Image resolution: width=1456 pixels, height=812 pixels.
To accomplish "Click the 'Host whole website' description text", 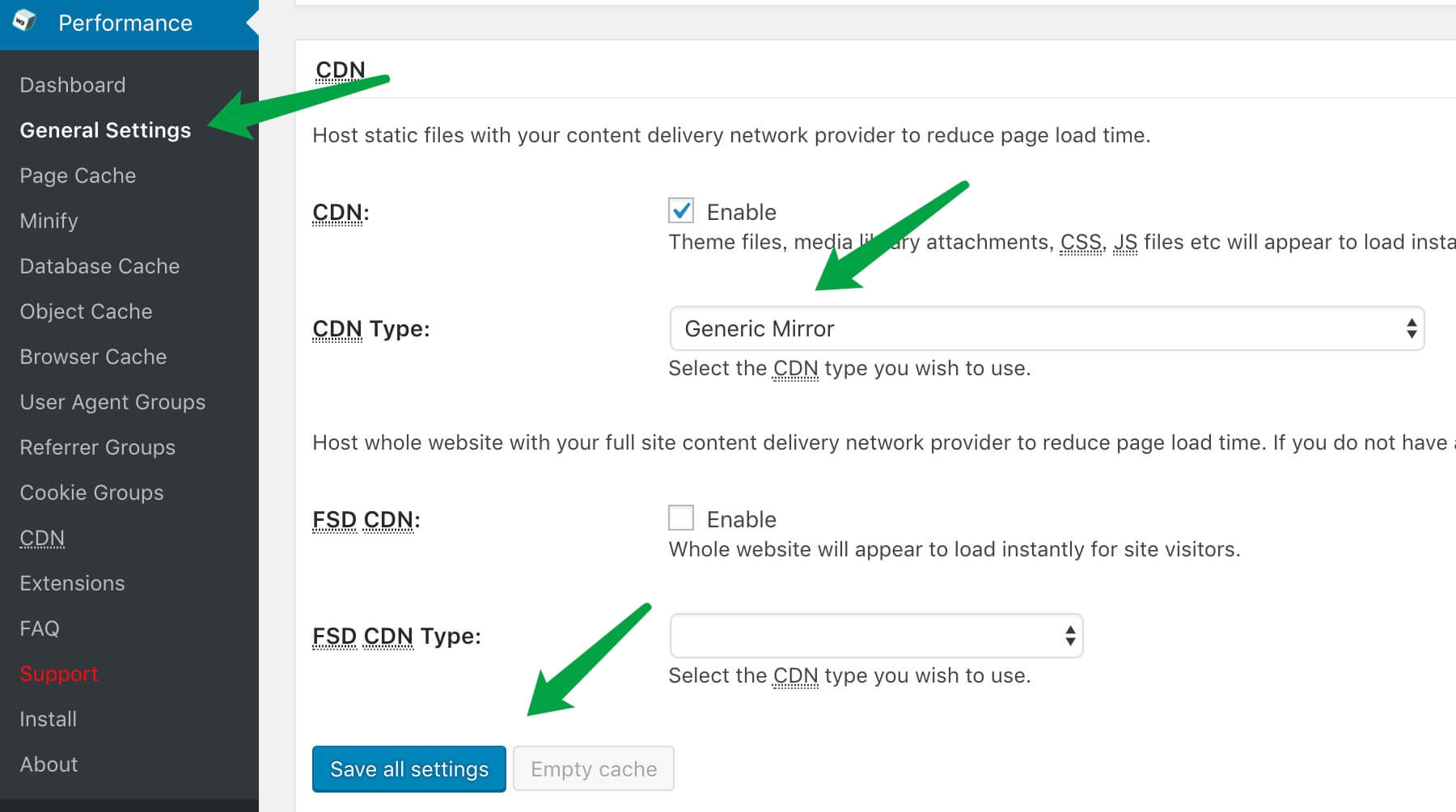I will 884,442.
